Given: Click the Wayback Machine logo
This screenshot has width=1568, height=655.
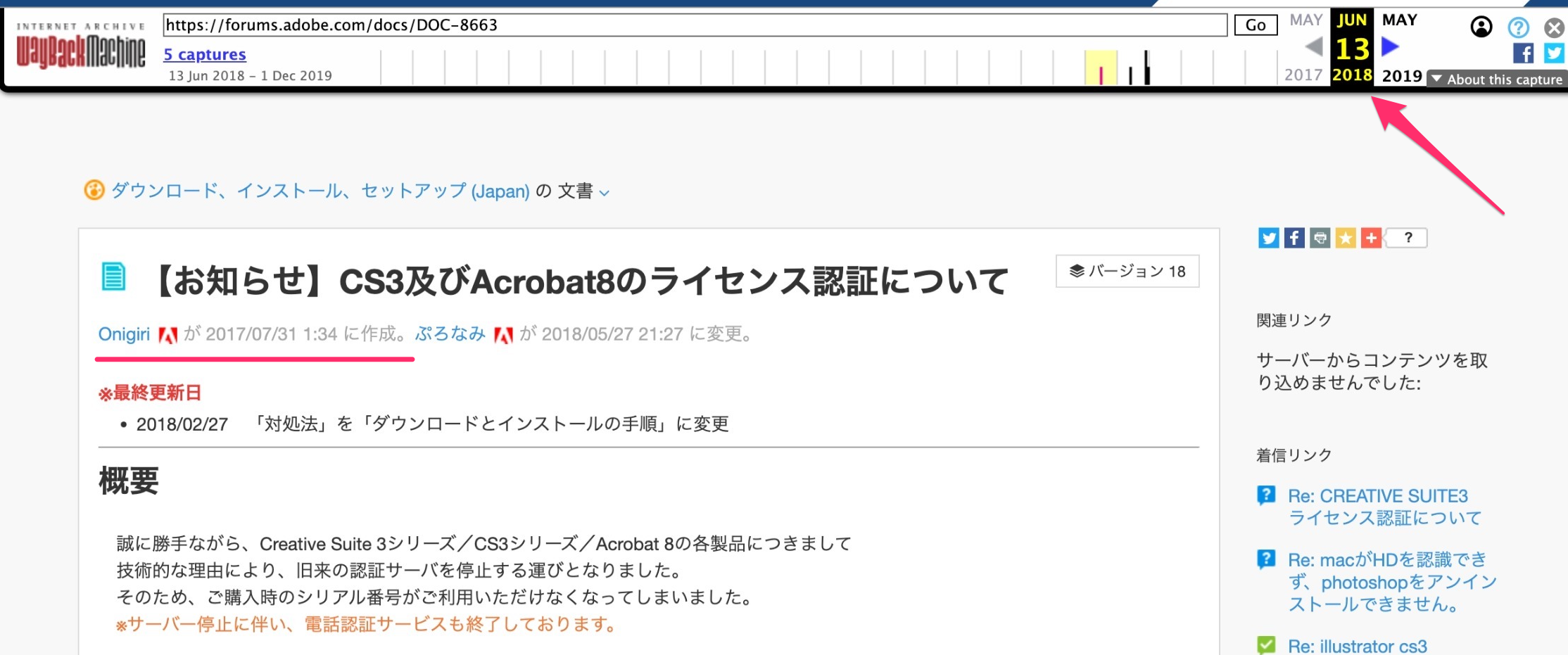Looking at the screenshot, I should 81,46.
